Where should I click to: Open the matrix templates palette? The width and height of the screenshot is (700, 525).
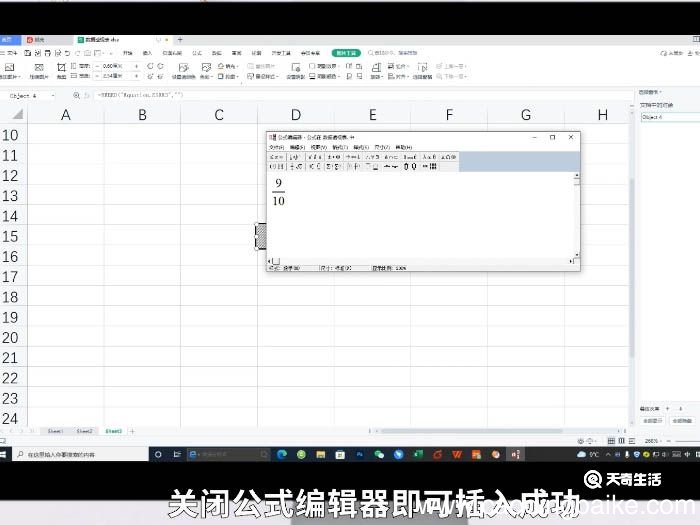point(429,167)
